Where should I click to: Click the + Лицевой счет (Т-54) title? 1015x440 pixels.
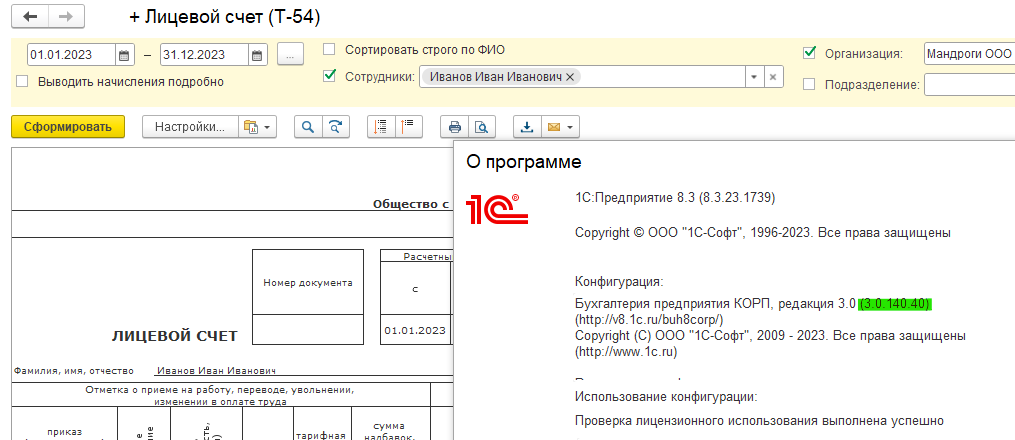(225, 17)
